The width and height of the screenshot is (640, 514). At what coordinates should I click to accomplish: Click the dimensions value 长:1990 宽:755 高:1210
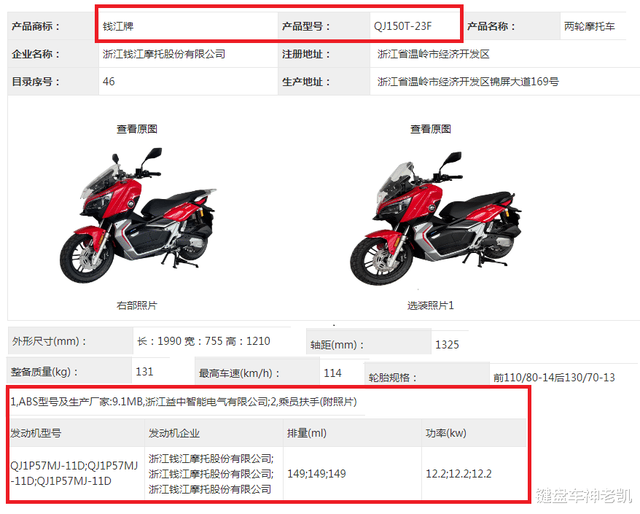tap(204, 341)
